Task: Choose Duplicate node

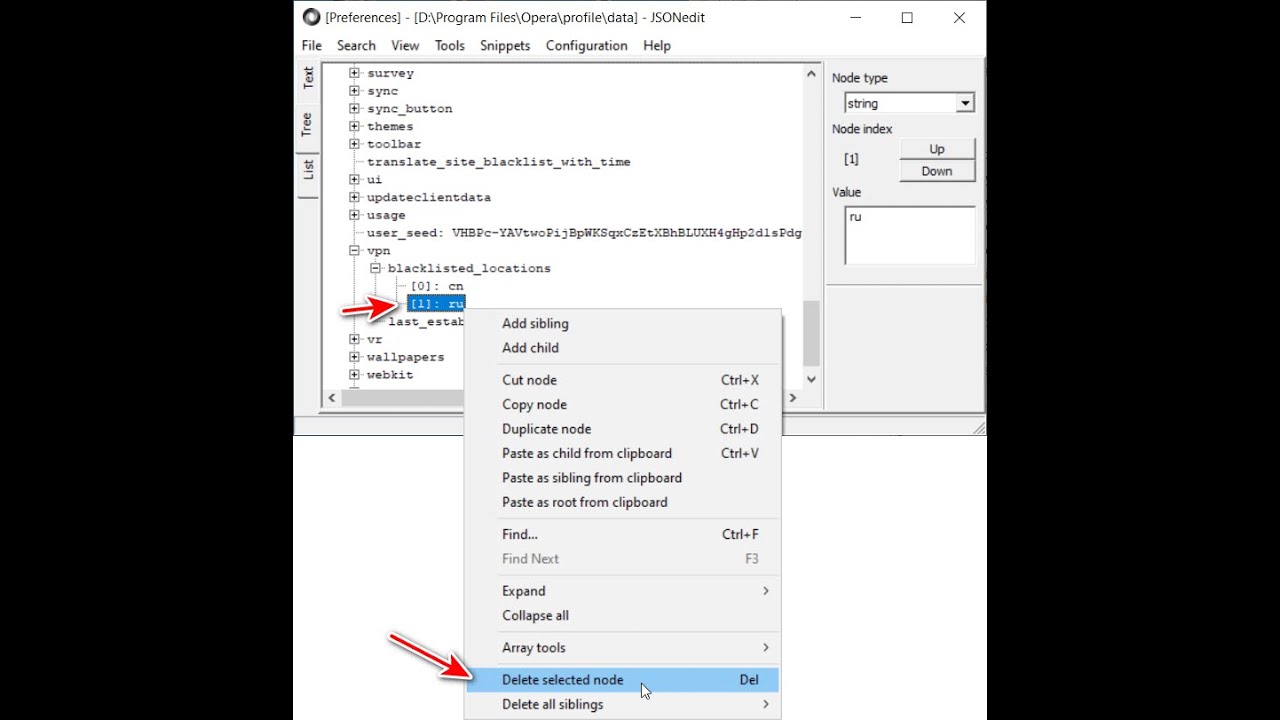Action: pos(622,429)
